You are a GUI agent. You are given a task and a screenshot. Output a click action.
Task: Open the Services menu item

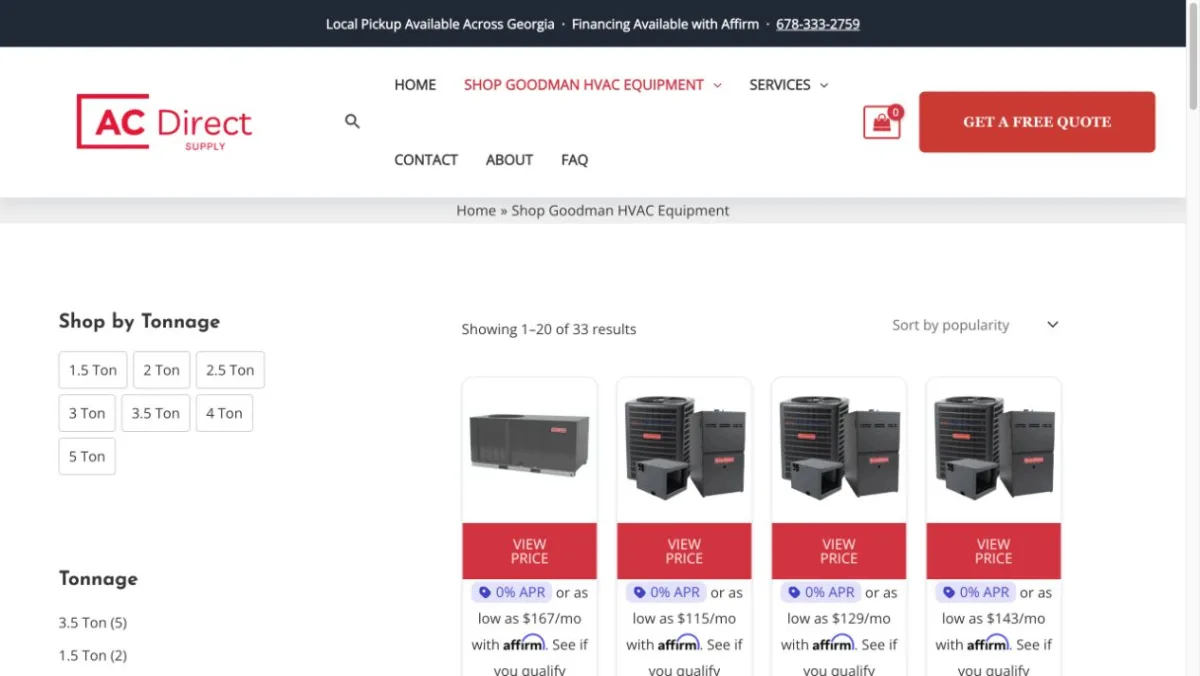[x=780, y=85]
